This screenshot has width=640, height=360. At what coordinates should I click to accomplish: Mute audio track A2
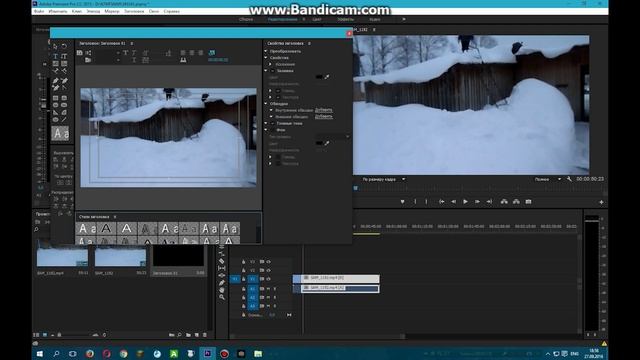[269, 297]
